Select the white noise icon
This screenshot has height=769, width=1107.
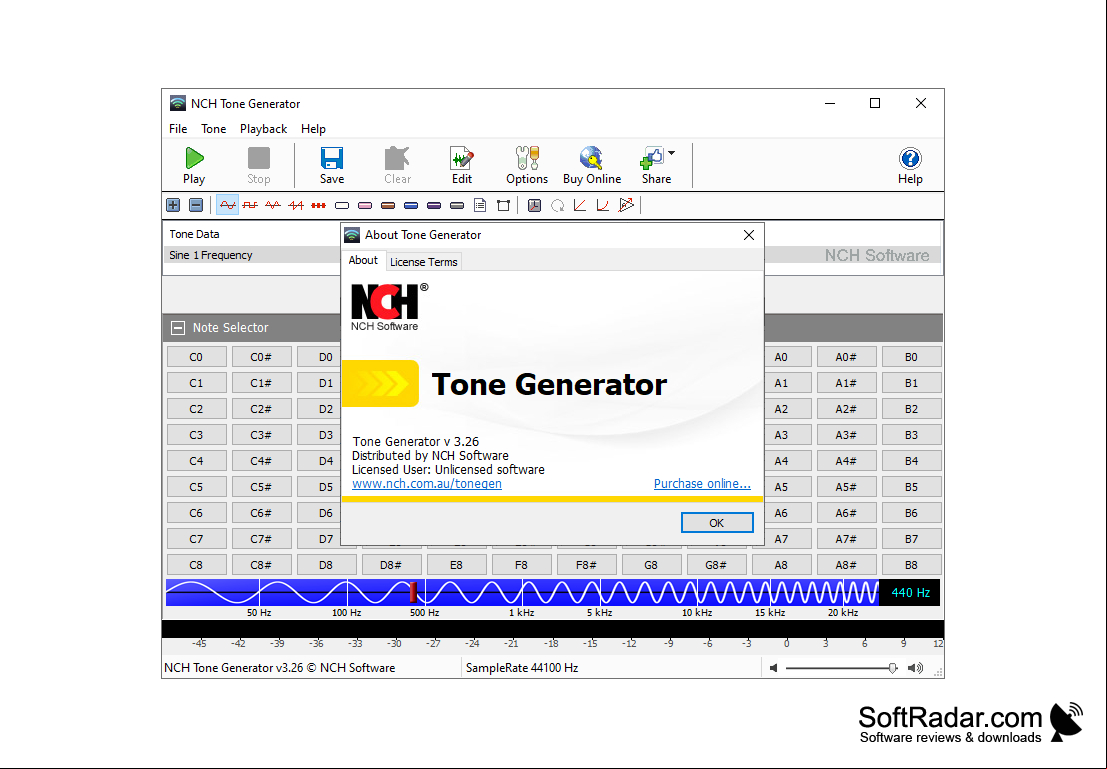(342, 205)
